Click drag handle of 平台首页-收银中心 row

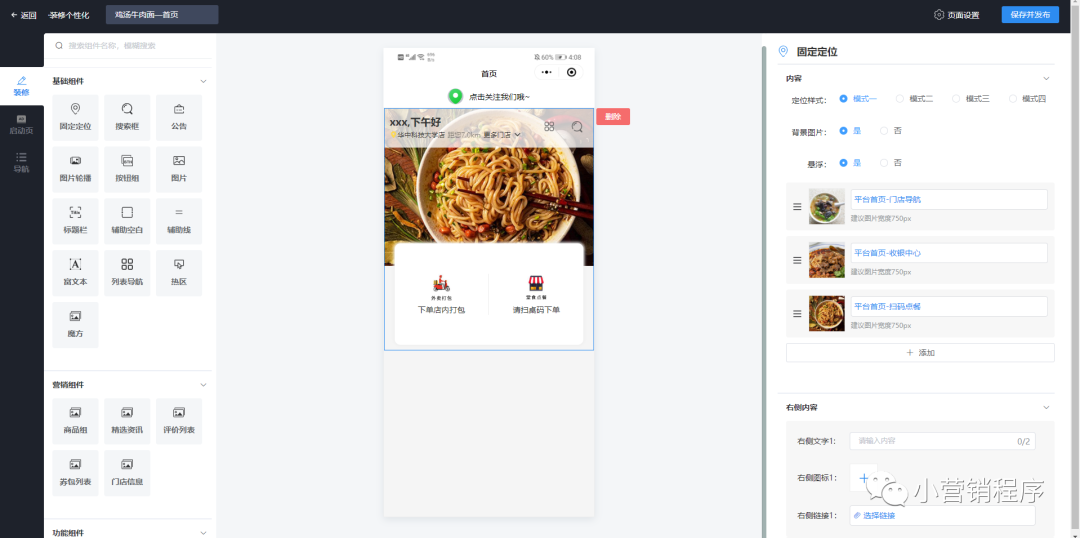click(x=797, y=260)
